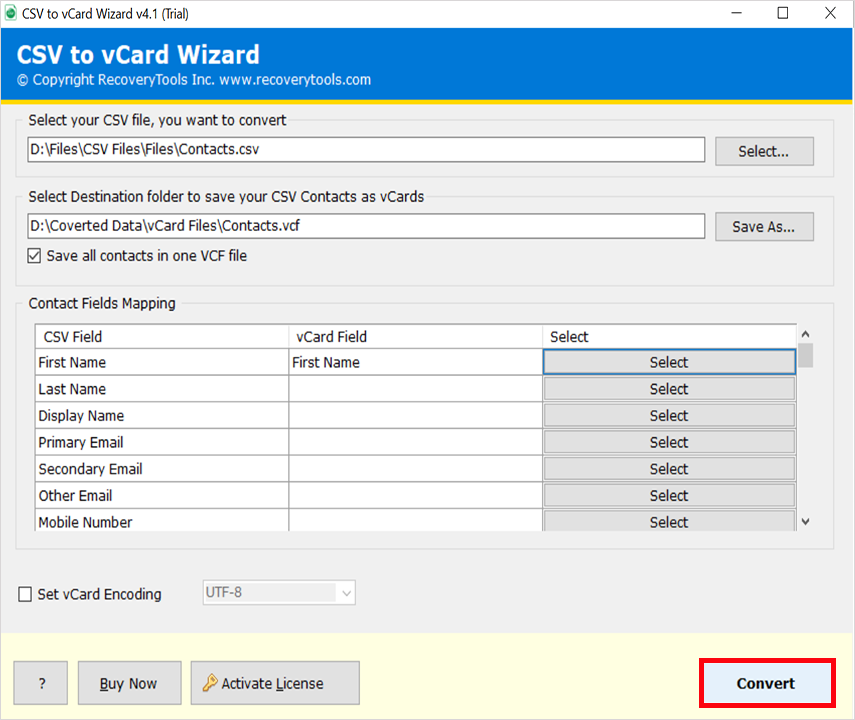
Task: Click Select button for Mobile Number row
Action: (x=669, y=521)
